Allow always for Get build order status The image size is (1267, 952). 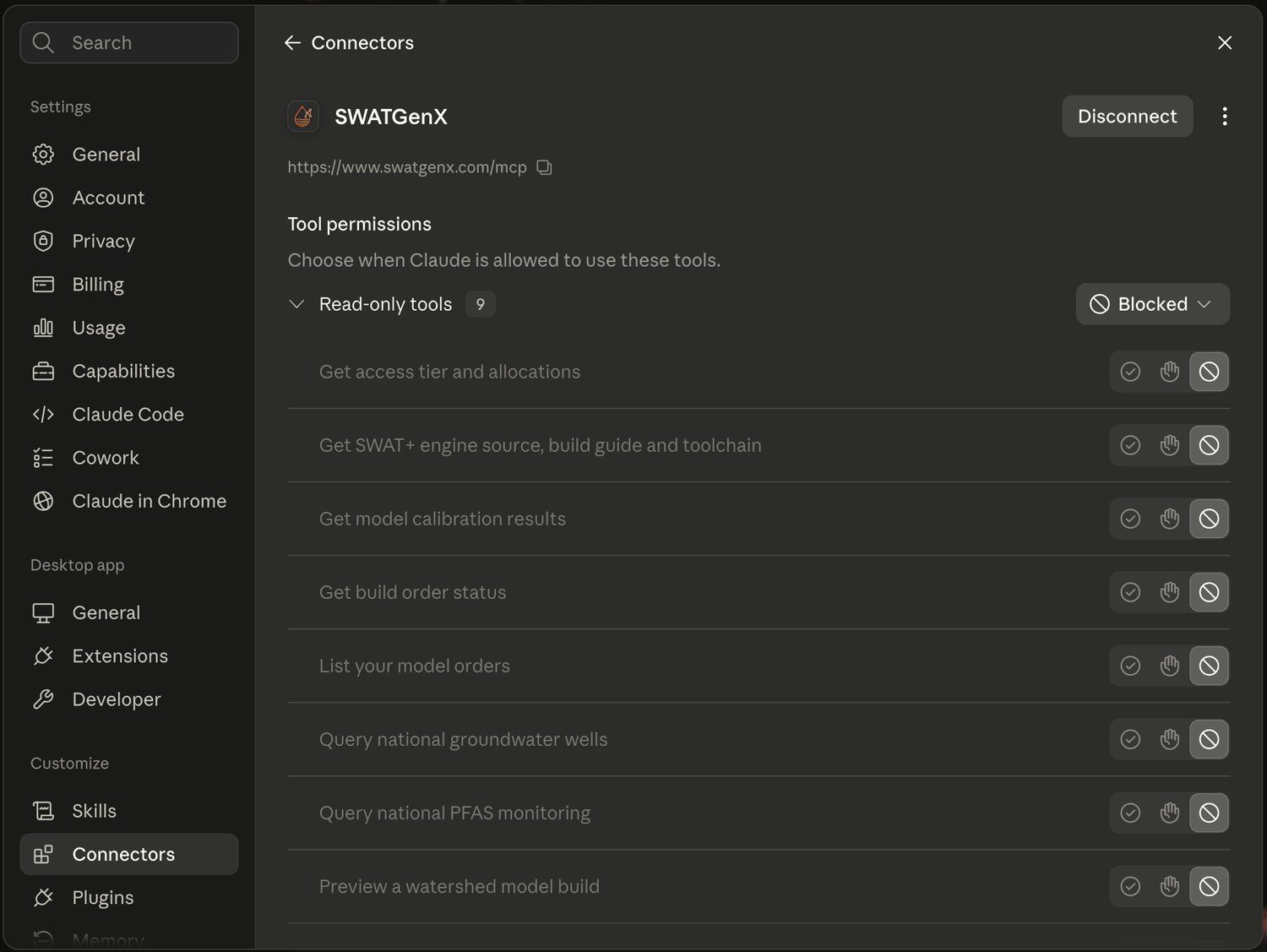[1130, 592]
